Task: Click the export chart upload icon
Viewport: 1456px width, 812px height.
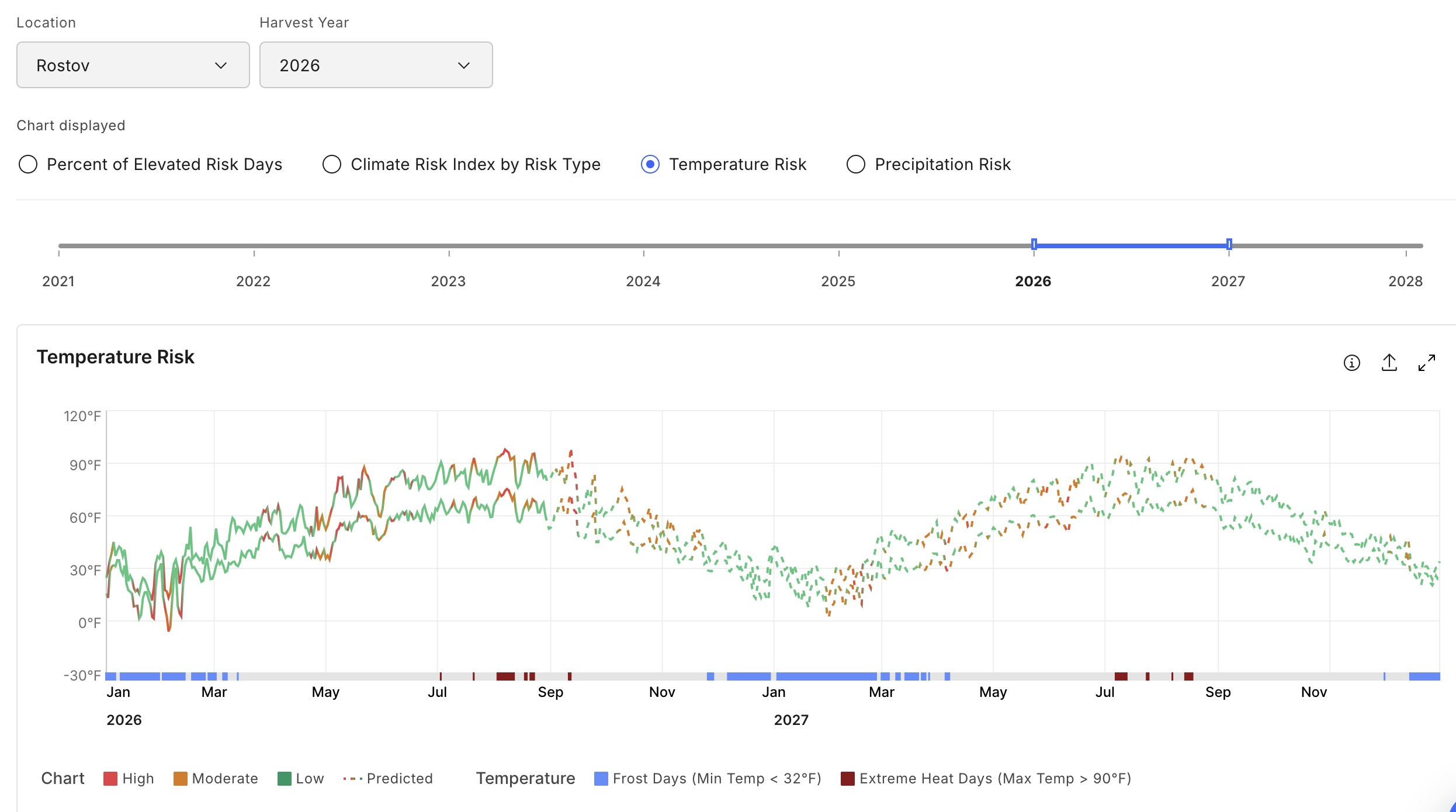Action: [x=1389, y=363]
